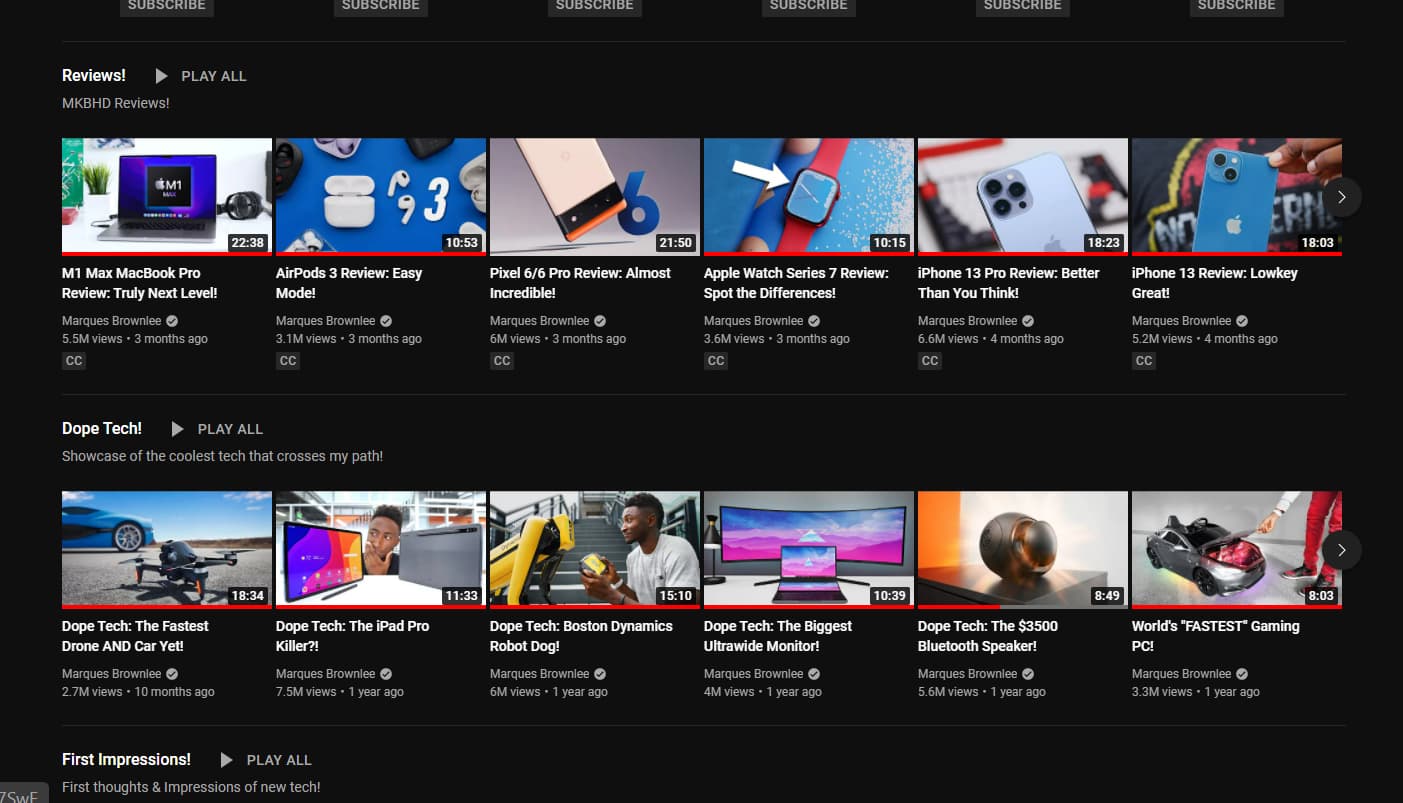This screenshot has height=803, width=1403.
Task: Click title 'M1 Max MacBook Pro Review: Truly Next Level!'
Action: click(x=140, y=283)
